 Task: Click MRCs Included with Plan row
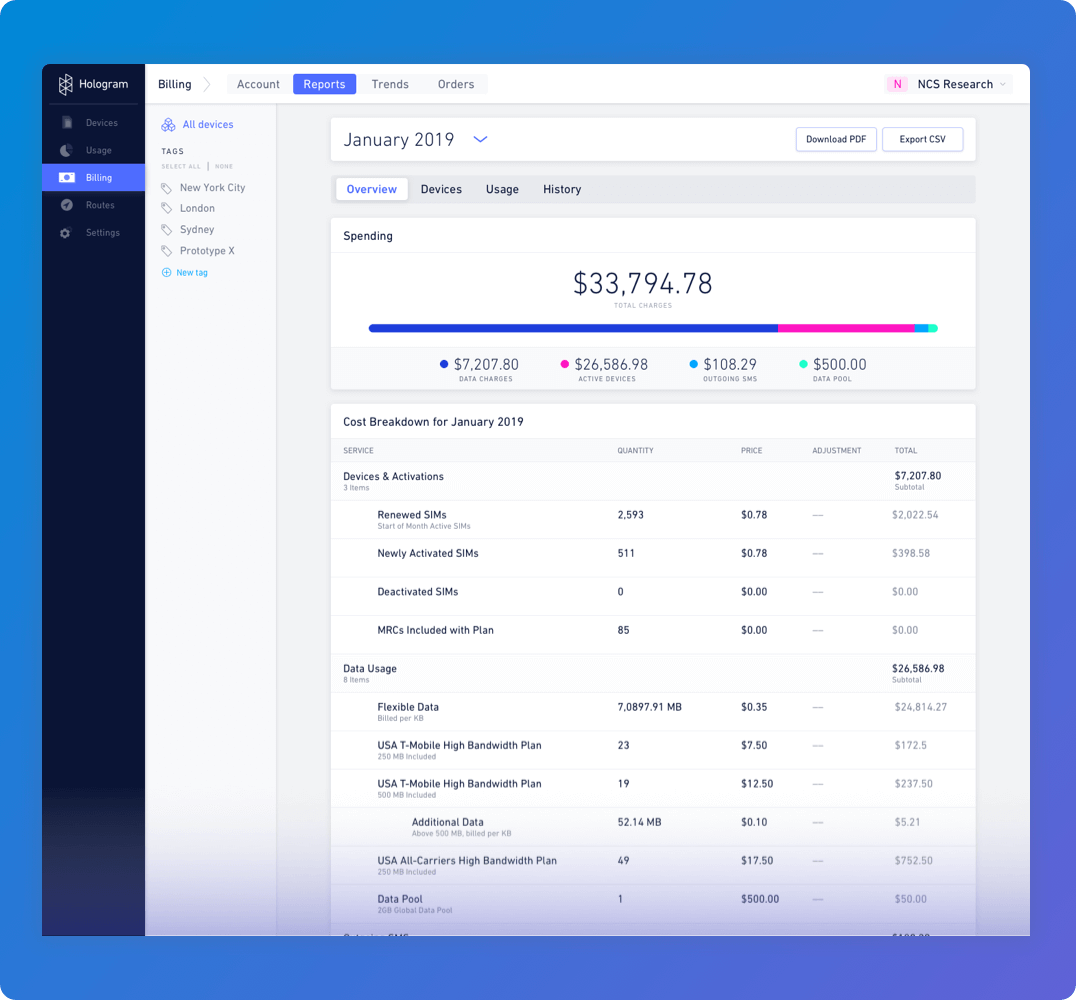point(653,635)
